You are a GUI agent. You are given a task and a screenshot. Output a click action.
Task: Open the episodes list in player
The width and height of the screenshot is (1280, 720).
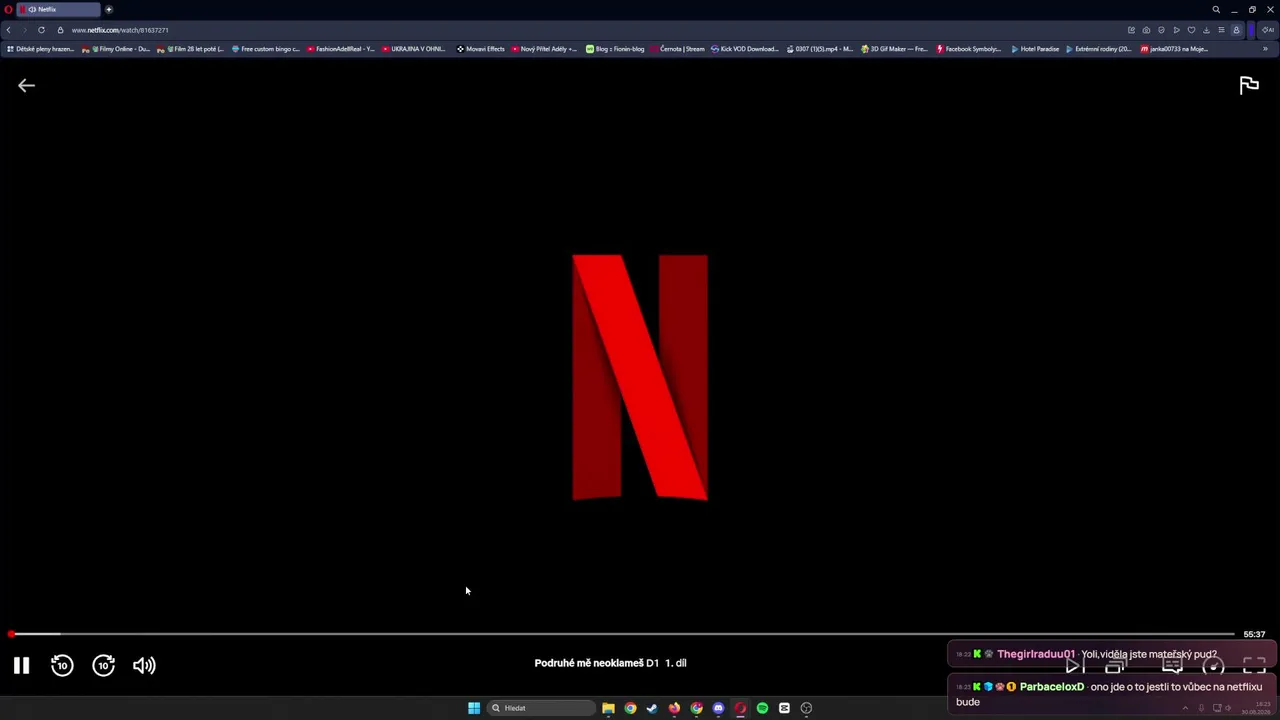pos(1115,666)
